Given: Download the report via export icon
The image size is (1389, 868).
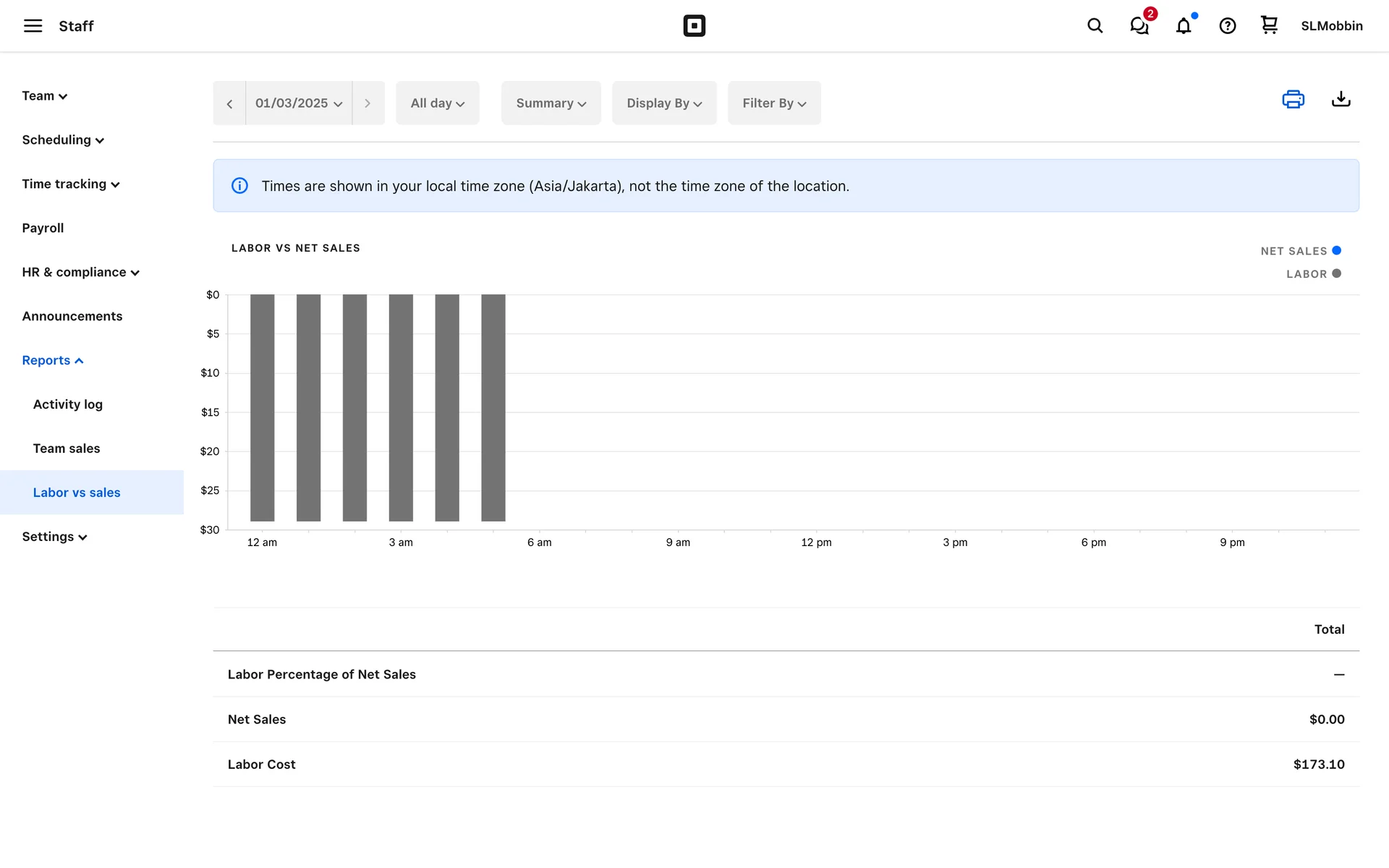Looking at the screenshot, I should (x=1341, y=99).
